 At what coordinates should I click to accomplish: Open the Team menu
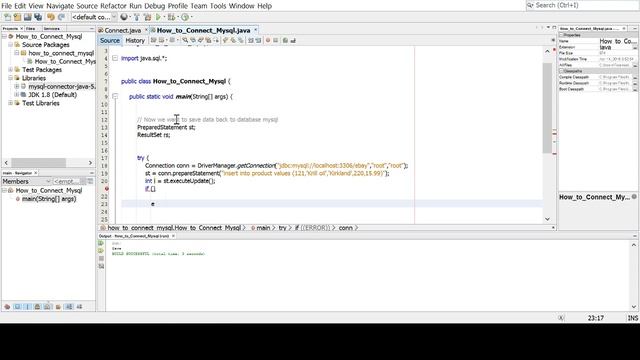199,6
